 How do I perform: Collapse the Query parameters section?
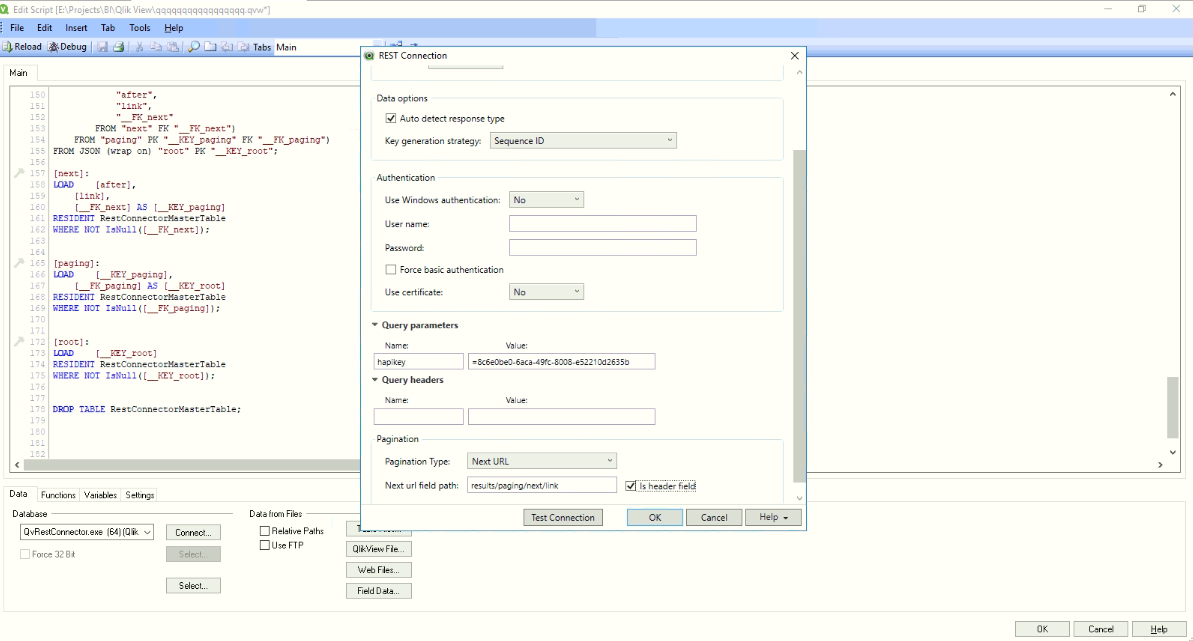click(375, 325)
